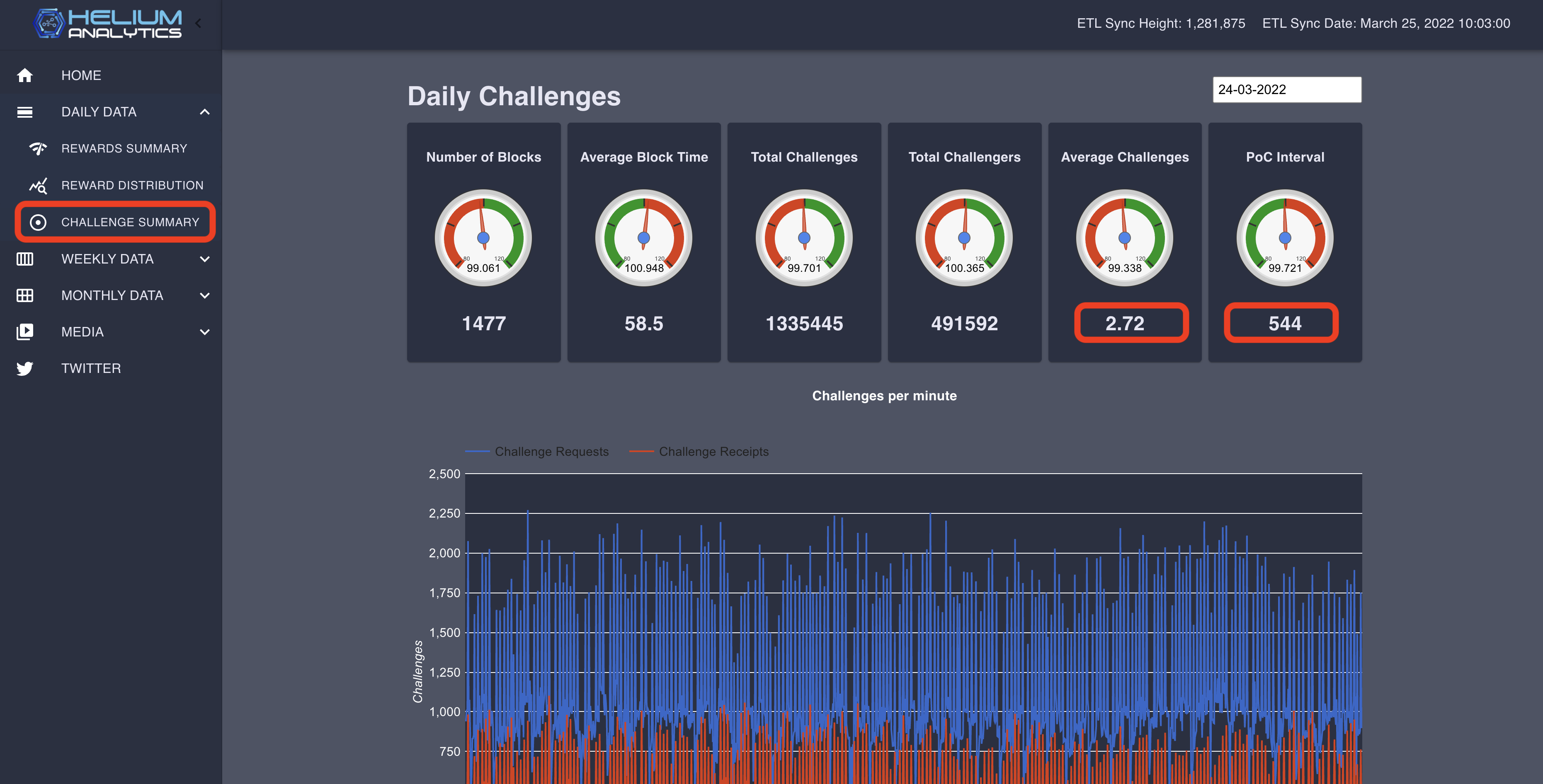The width and height of the screenshot is (1543, 784).
Task: Click the Reward Distribution chart icon
Action: [38, 186]
